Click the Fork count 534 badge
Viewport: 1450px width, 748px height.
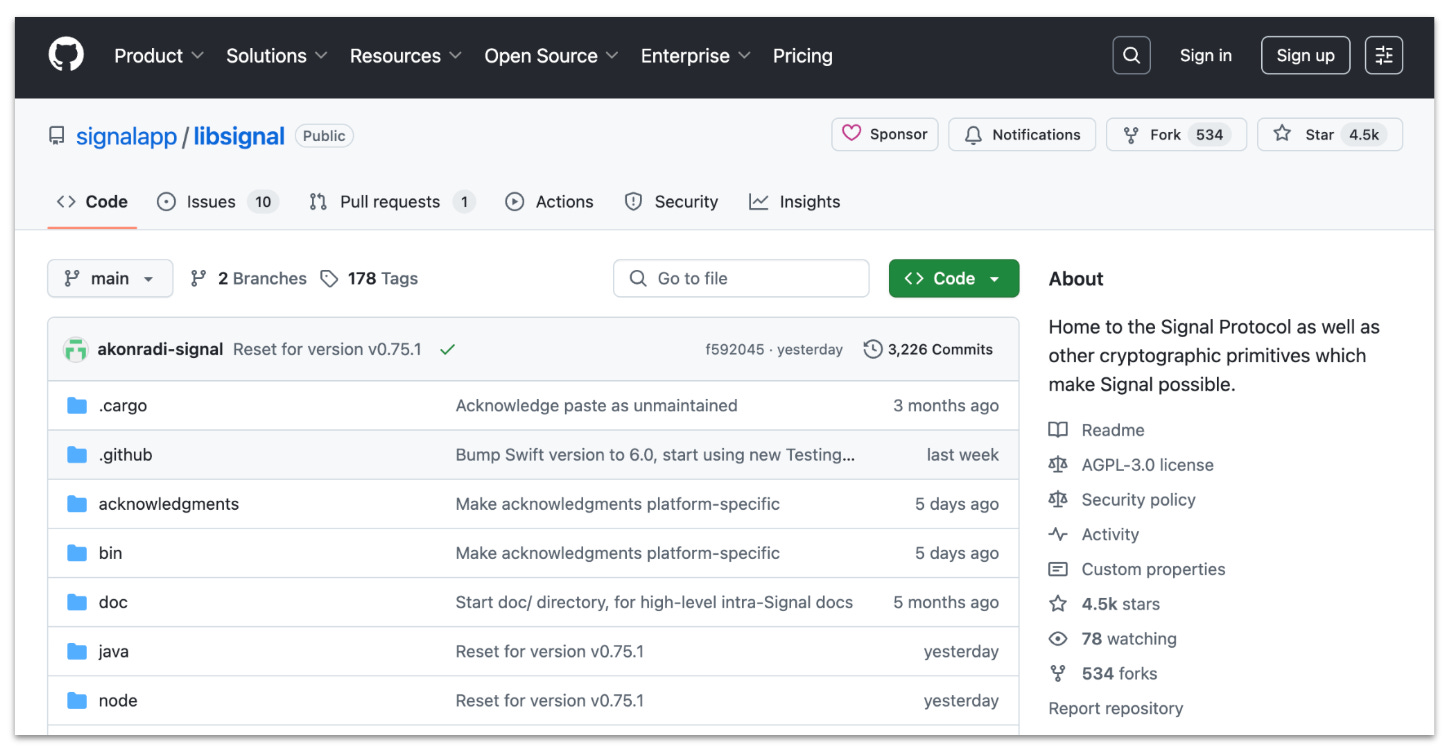click(1209, 135)
